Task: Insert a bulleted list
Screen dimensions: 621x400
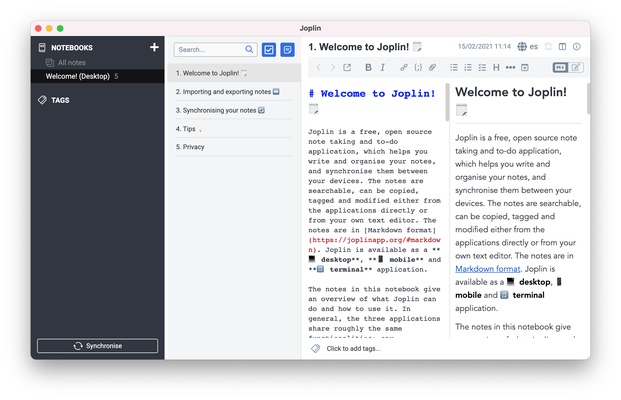Action: 454,68
